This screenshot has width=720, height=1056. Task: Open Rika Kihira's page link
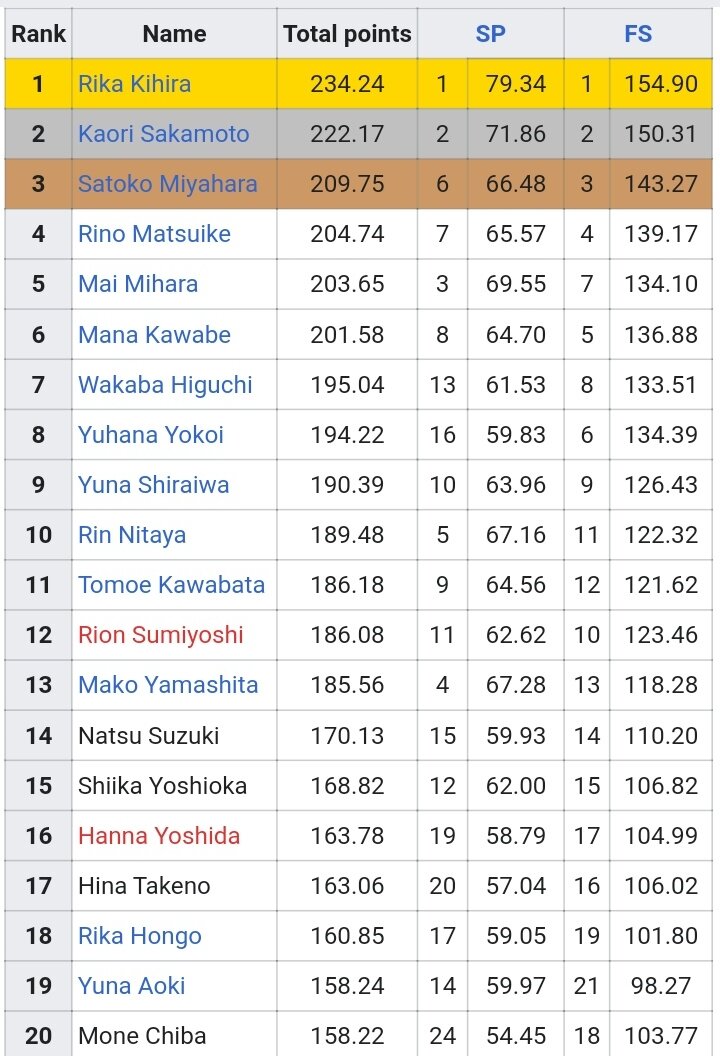[x=135, y=84]
